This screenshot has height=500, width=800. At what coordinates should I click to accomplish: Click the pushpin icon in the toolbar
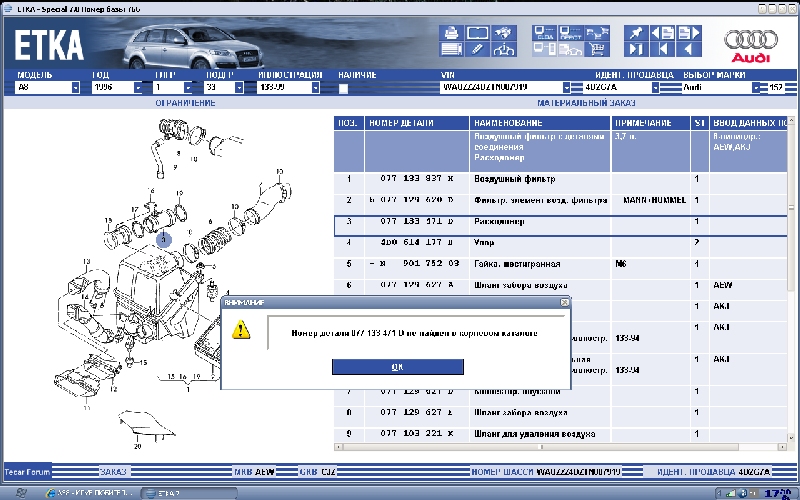point(636,32)
